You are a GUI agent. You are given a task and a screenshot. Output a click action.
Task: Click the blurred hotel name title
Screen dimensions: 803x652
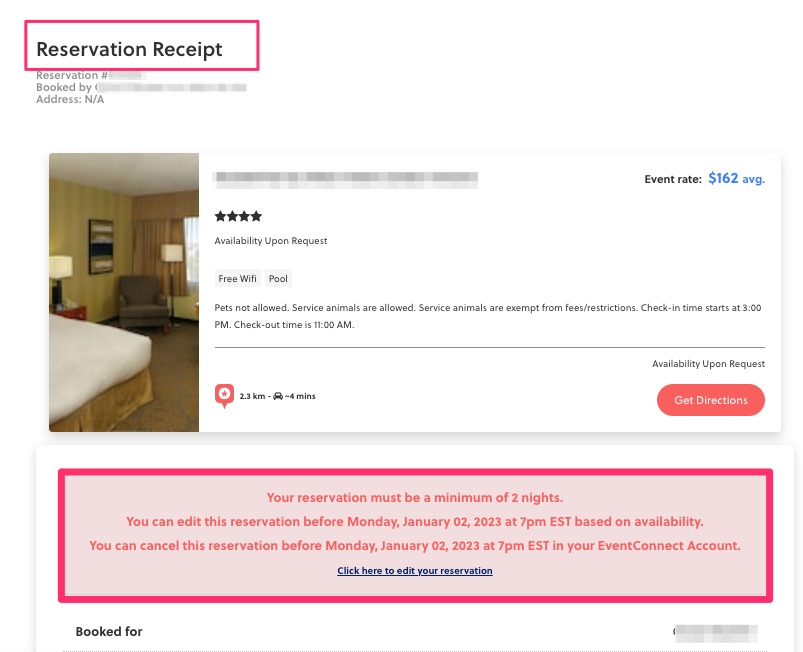346,180
